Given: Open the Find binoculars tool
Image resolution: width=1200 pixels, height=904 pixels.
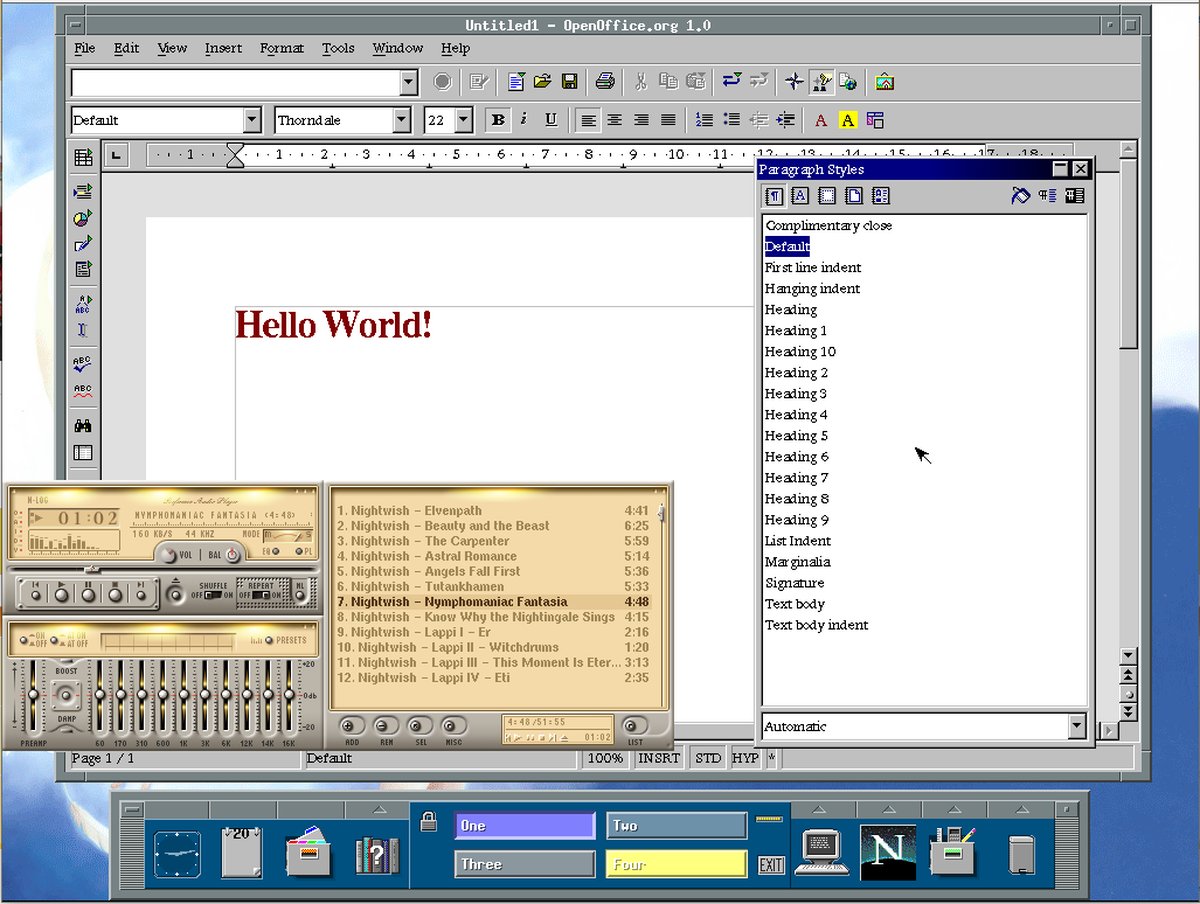Looking at the screenshot, I should (x=83, y=426).
